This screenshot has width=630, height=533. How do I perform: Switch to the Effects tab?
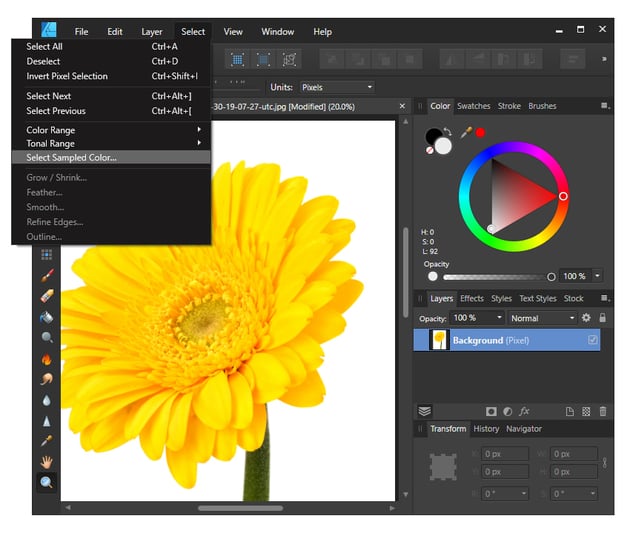(472, 298)
